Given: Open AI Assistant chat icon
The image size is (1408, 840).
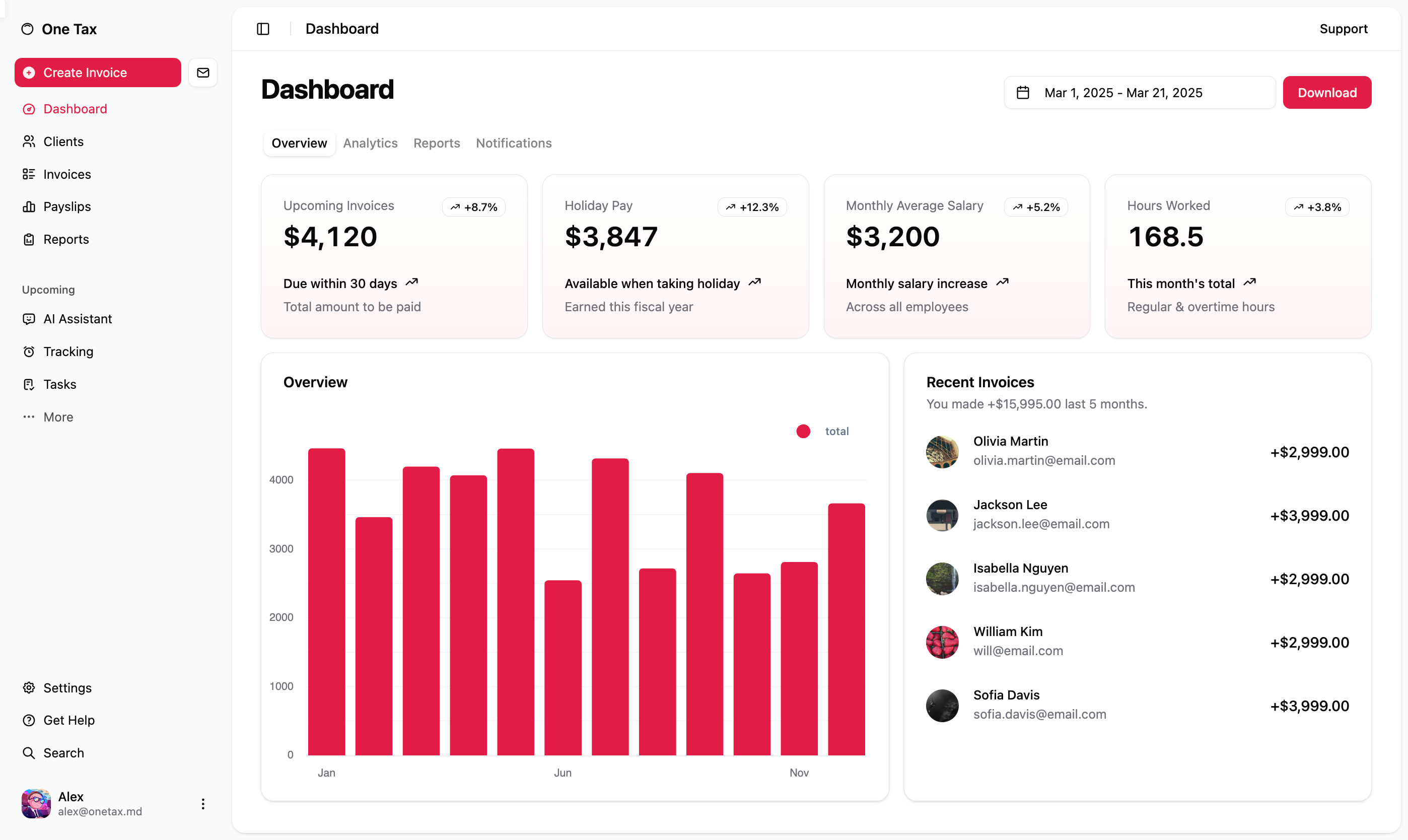Looking at the screenshot, I should coord(29,319).
